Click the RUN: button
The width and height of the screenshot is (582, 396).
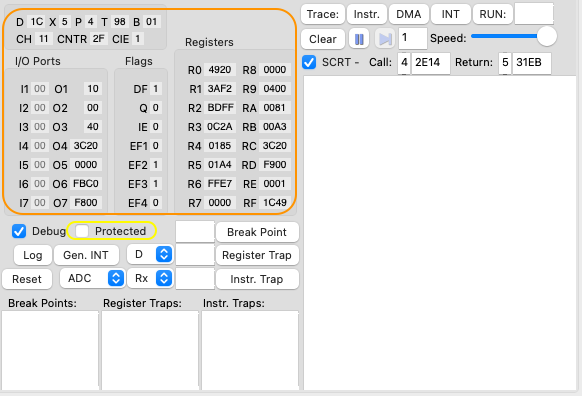[x=493, y=14]
